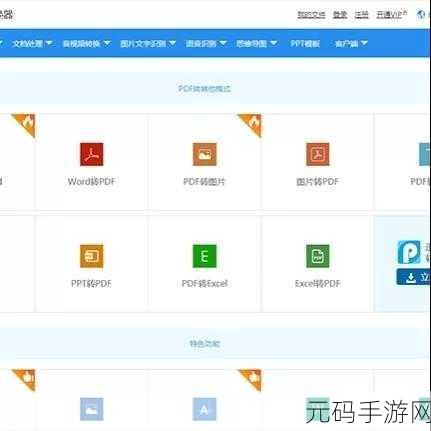431x431 pixels.
Task: Click the blue P client app logo
Action: 409,252
